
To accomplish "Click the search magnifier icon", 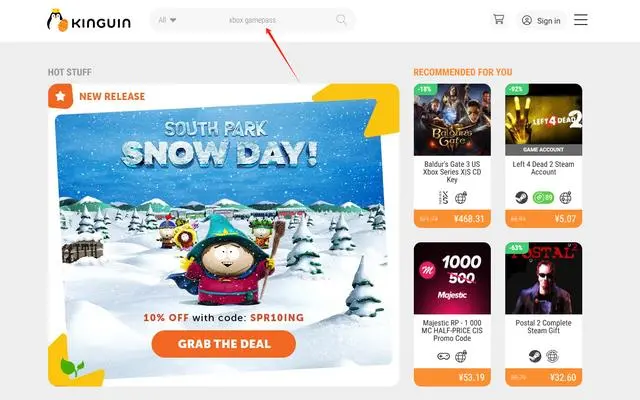I will click(341, 20).
